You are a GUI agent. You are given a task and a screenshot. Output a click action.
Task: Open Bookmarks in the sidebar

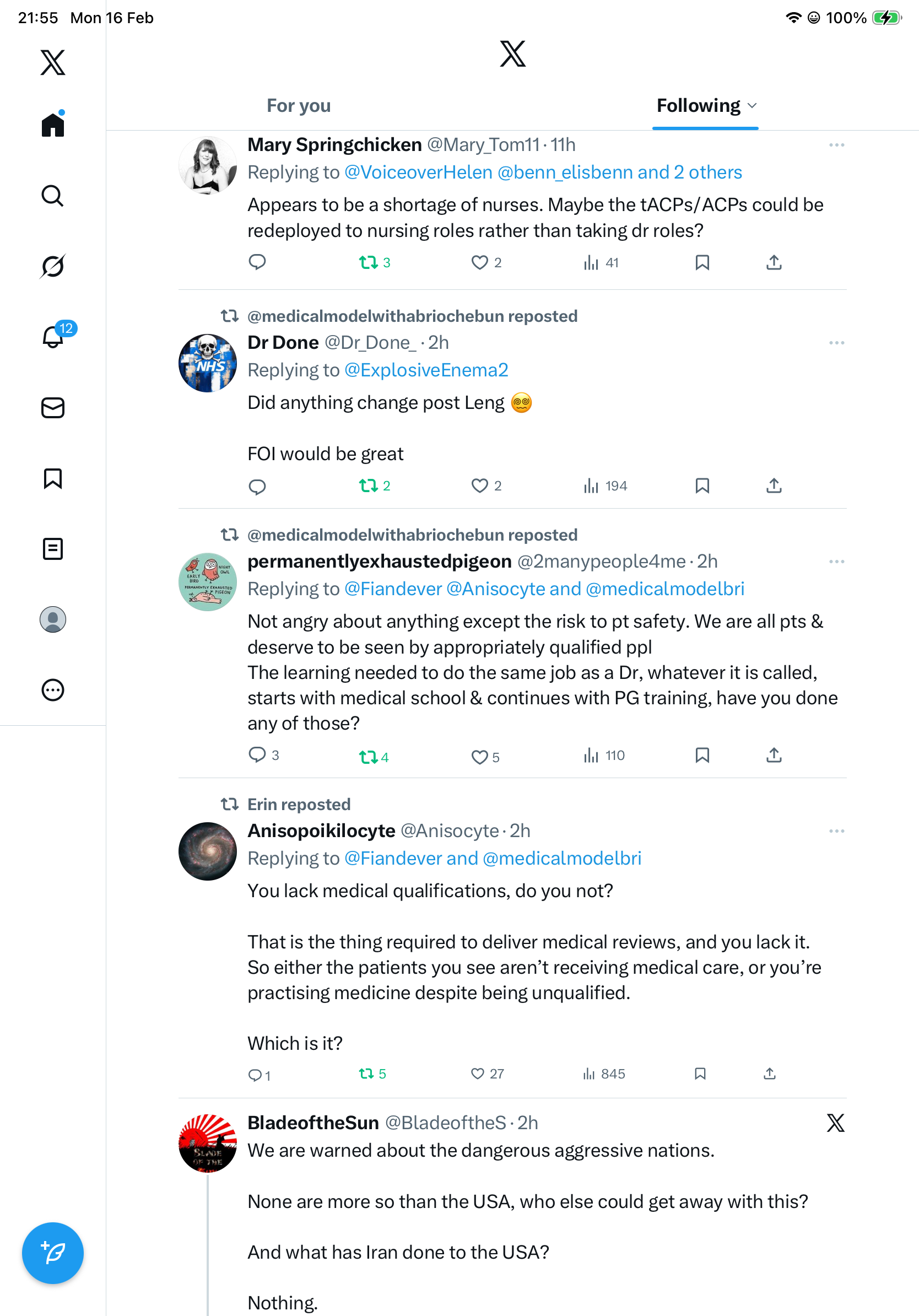[x=53, y=478]
